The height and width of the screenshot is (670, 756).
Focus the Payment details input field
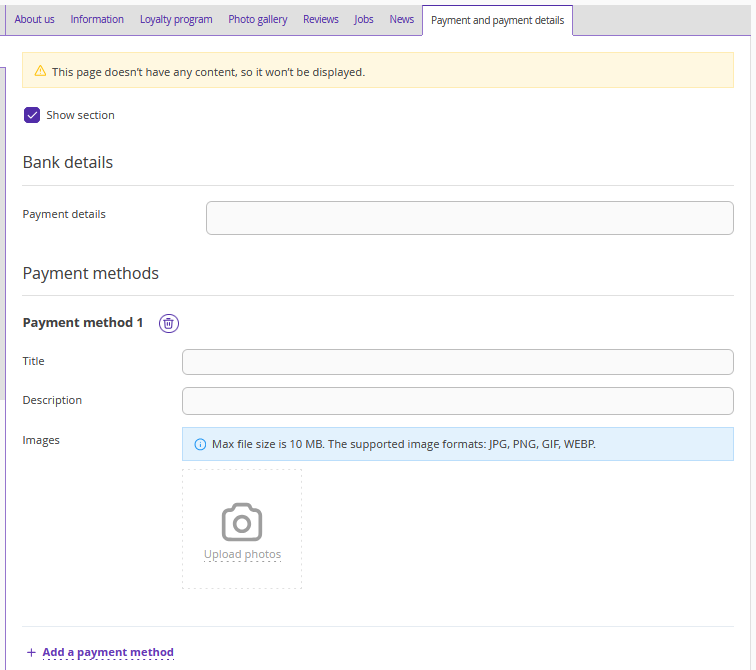(x=470, y=218)
